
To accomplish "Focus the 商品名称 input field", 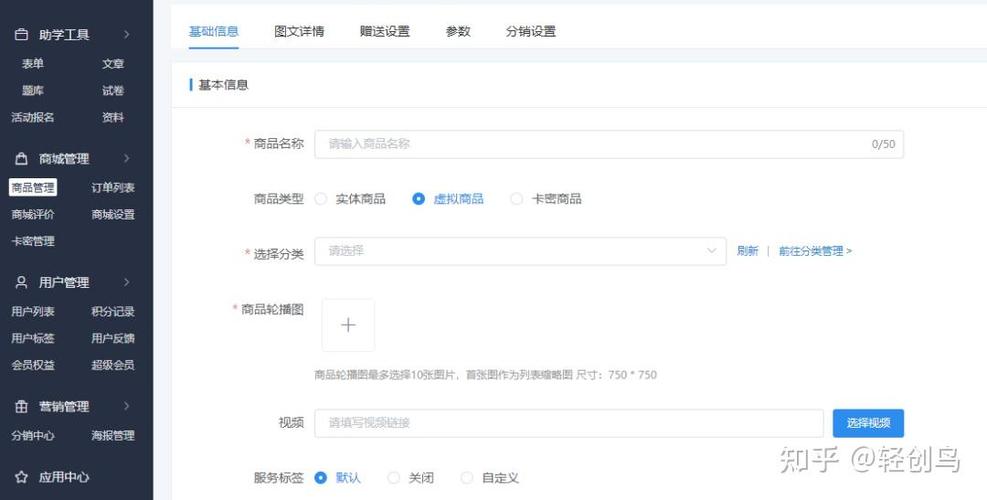I will pos(609,144).
